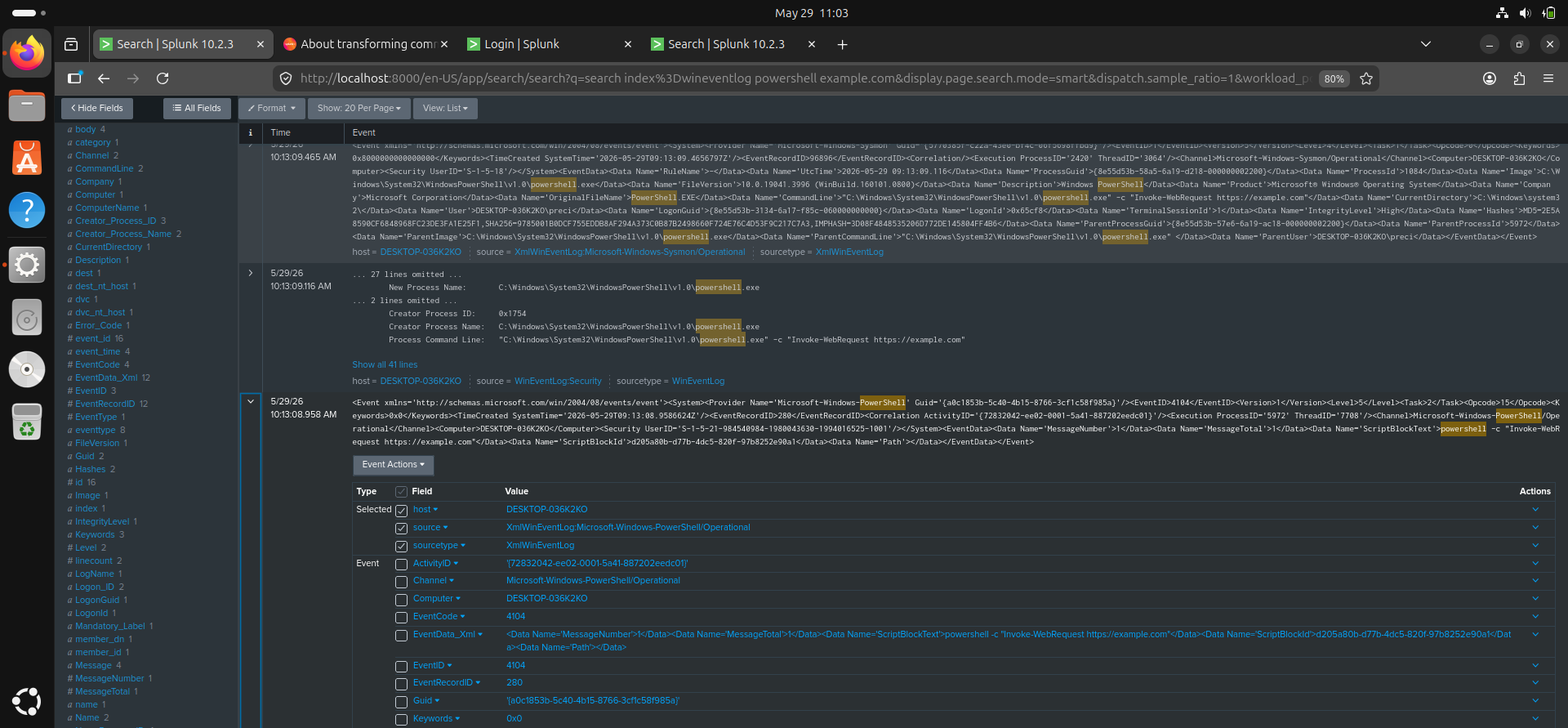The height and width of the screenshot is (728, 1568).
Task: Open the Show: 20 Per Page dropdown
Action: pos(359,108)
